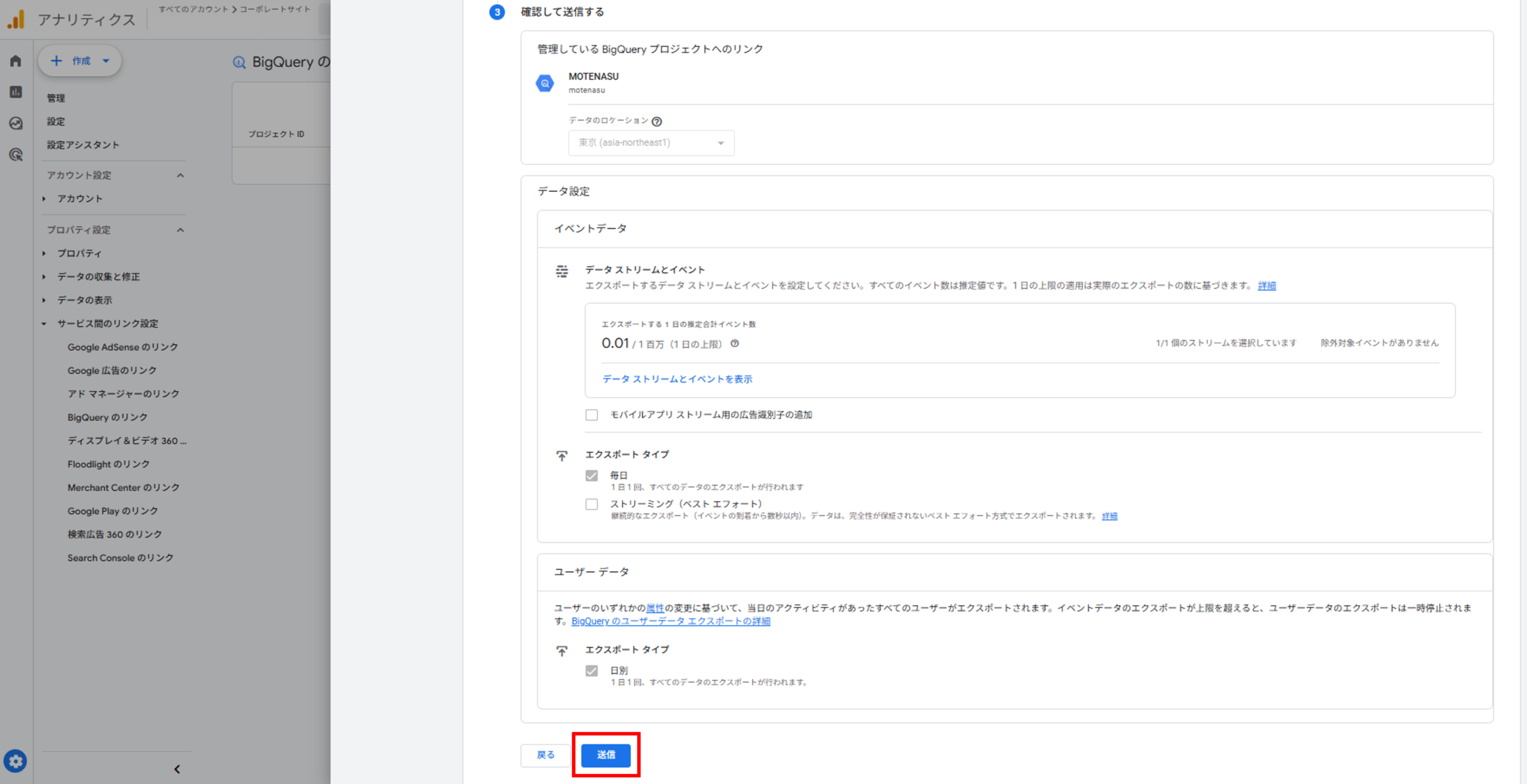Open the Explore icon in left rail
The image size is (1527, 784).
click(16, 123)
